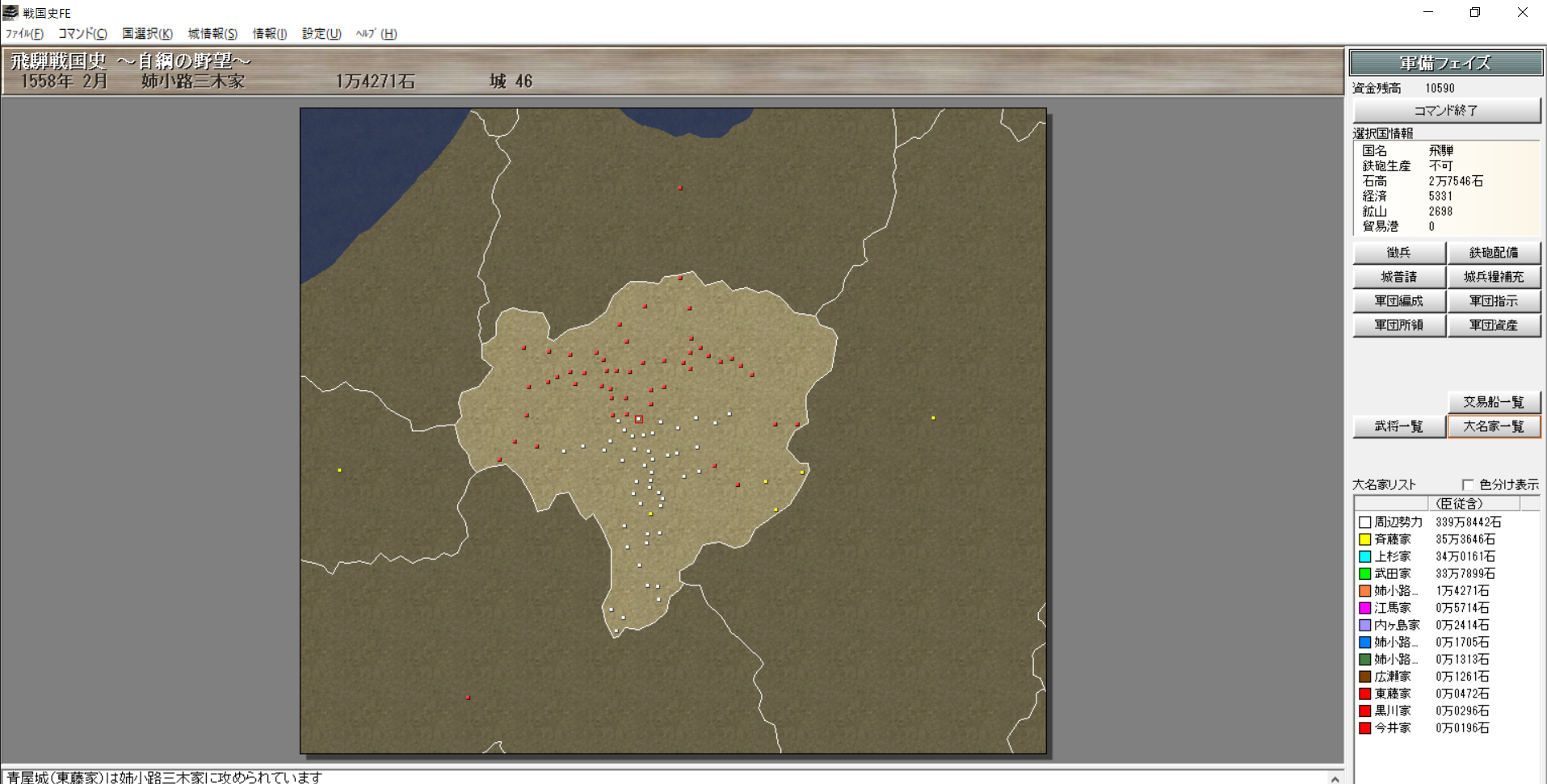Viewport: 1547px width, 784px height.
Task: Select 斎藤家 in the daimyo list
Action: tap(1393, 539)
